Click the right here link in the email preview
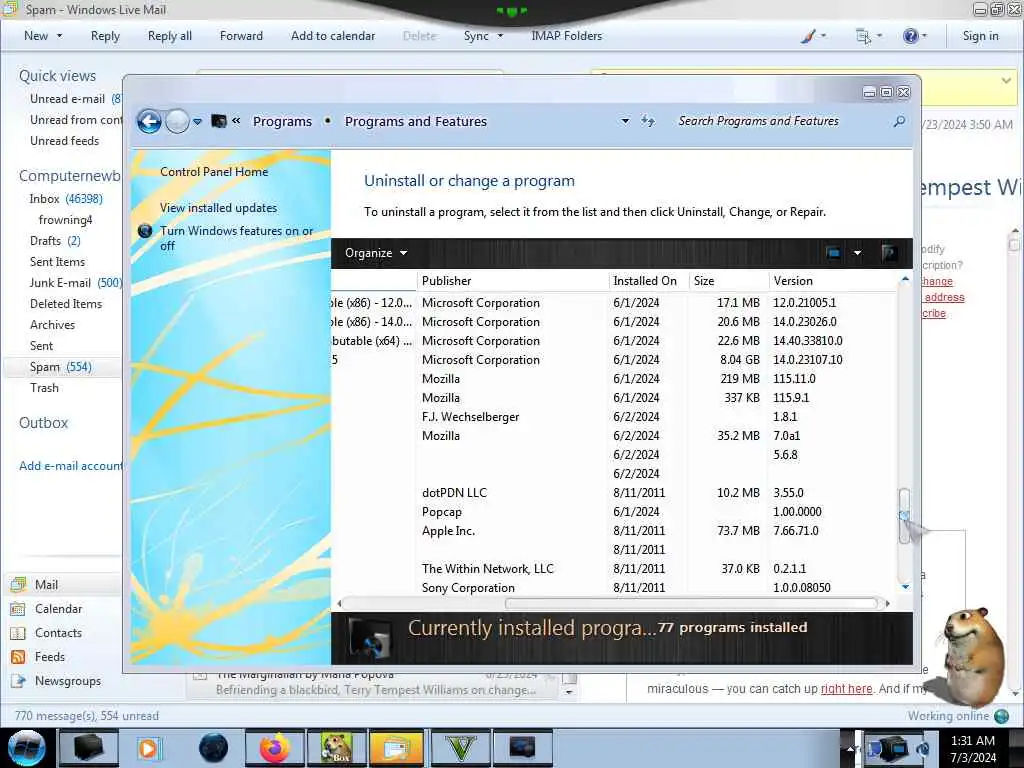The width and height of the screenshot is (1024, 768). click(846, 689)
